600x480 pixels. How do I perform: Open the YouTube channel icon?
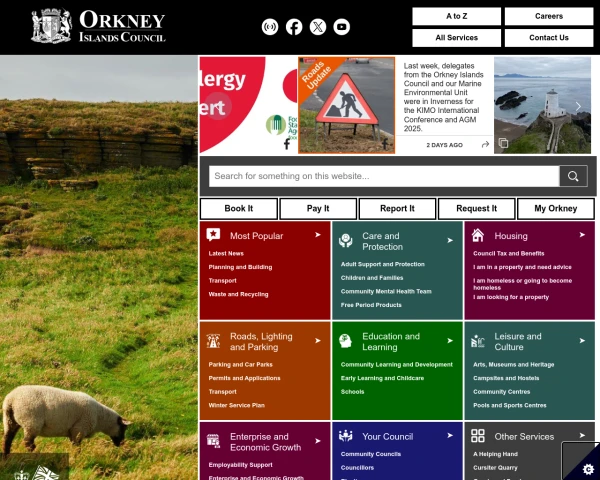pyautogui.click(x=342, y=27)
